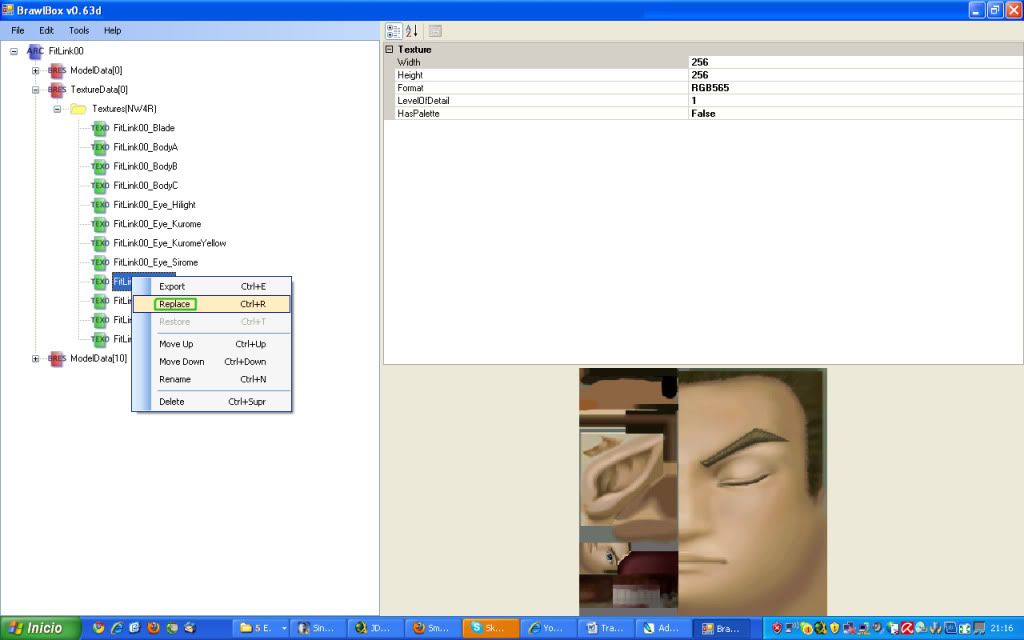Click the TEX0 icon of FitLink00_Blade
The image size is (1024, 640).
pos(100,128)
